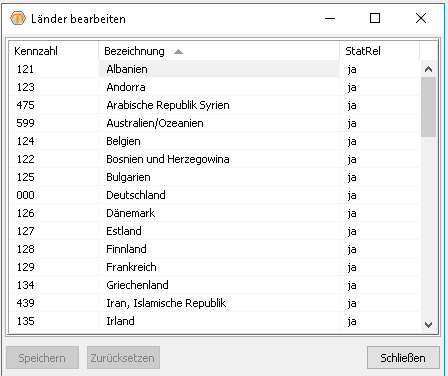Sort by the Bezeichnung column header
The height and width of the screenshot is (376, 448).
tap(219, 51)
